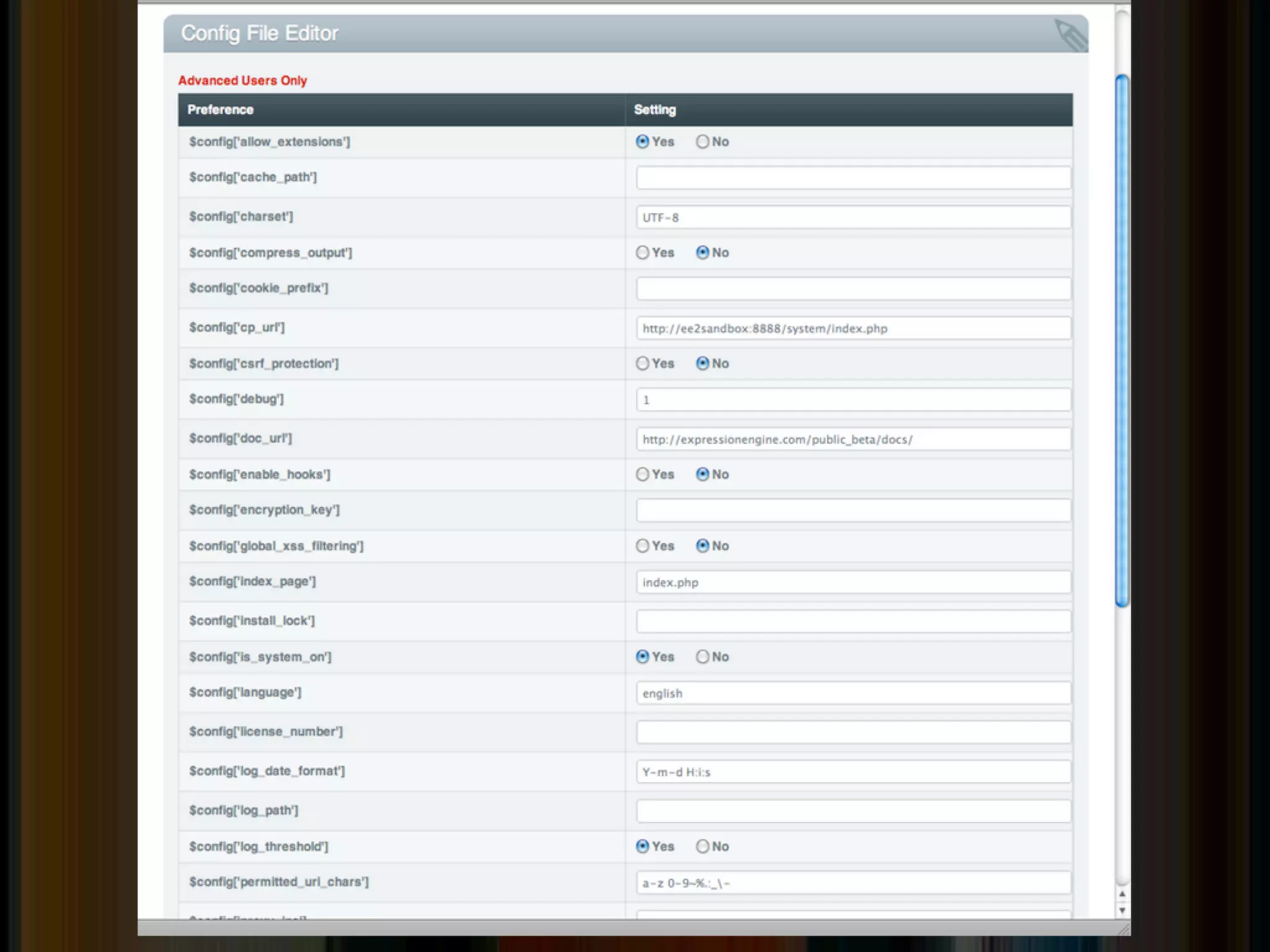
Task: Click the encryption_key input box
Action: pyautogui.click(x=853, y=511)
